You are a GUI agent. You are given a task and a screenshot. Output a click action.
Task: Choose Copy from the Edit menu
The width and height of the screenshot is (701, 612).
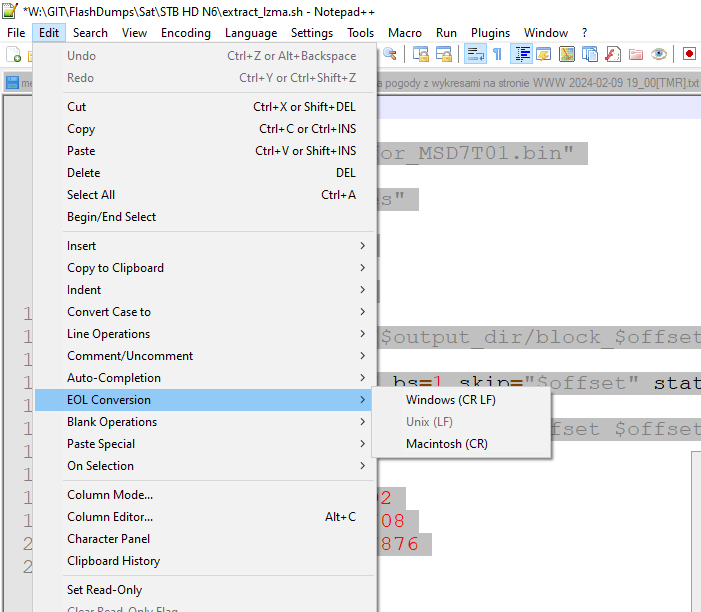(205, 129)
